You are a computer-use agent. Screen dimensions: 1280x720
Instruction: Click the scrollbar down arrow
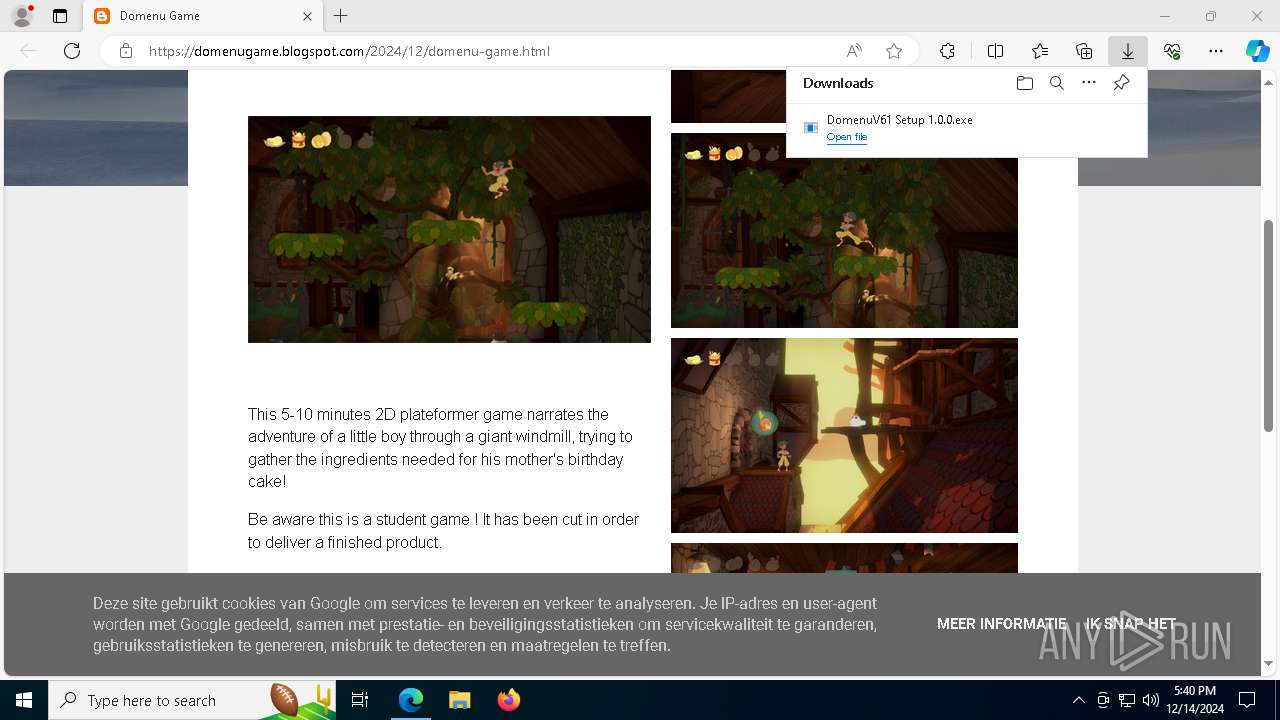pos(1269,663)
